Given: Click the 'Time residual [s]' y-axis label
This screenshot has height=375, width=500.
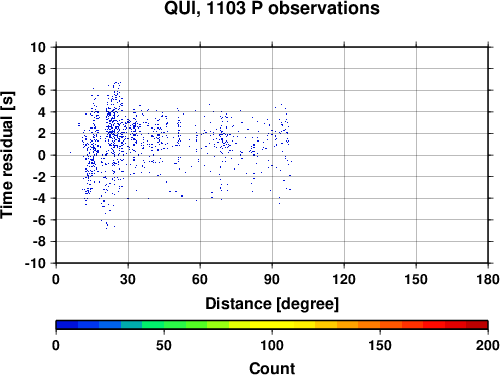Looking at the screenshot, I should click(8, 155).
